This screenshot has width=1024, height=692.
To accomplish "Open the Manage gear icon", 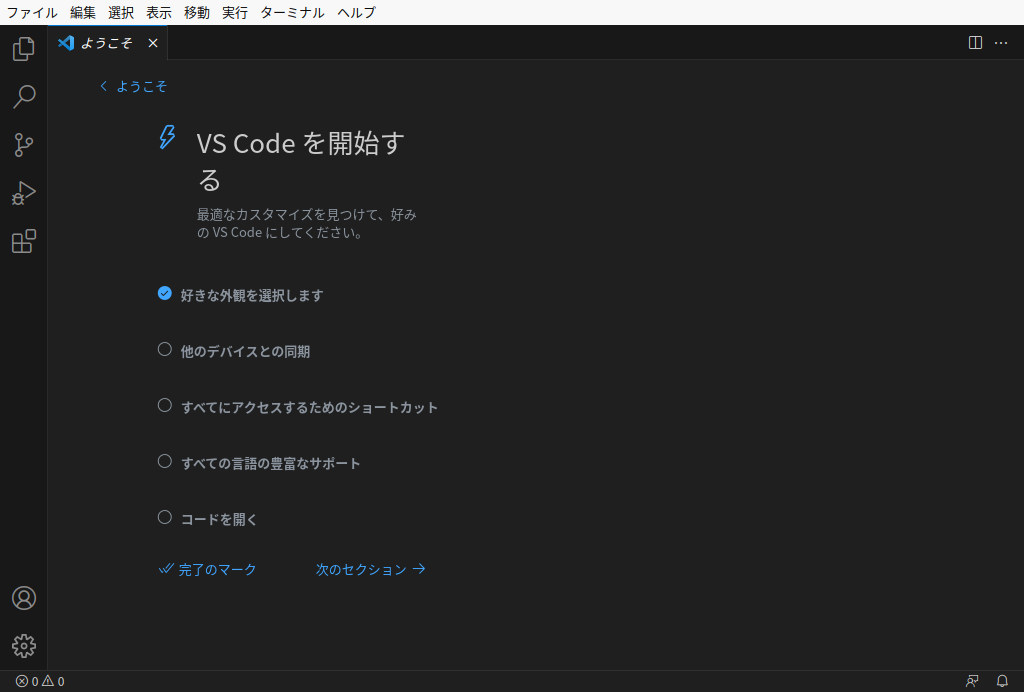I will [x=24, y=646].
